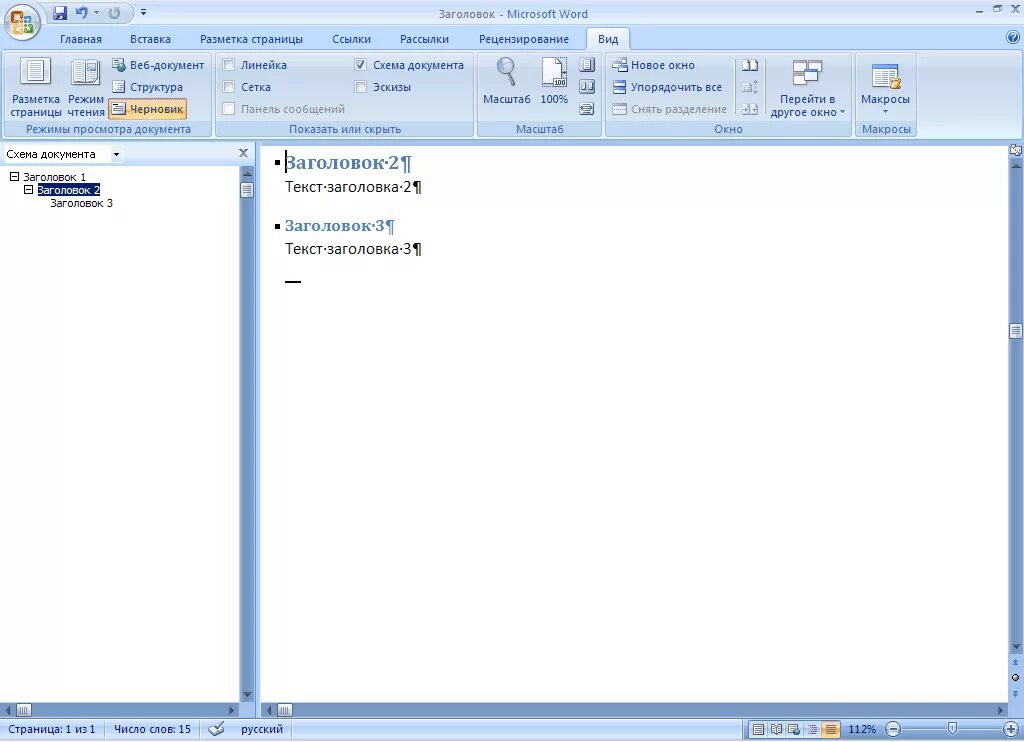Choose one page zoom icon
Viewport: 1024px width, 742px height.
point(587,65)
